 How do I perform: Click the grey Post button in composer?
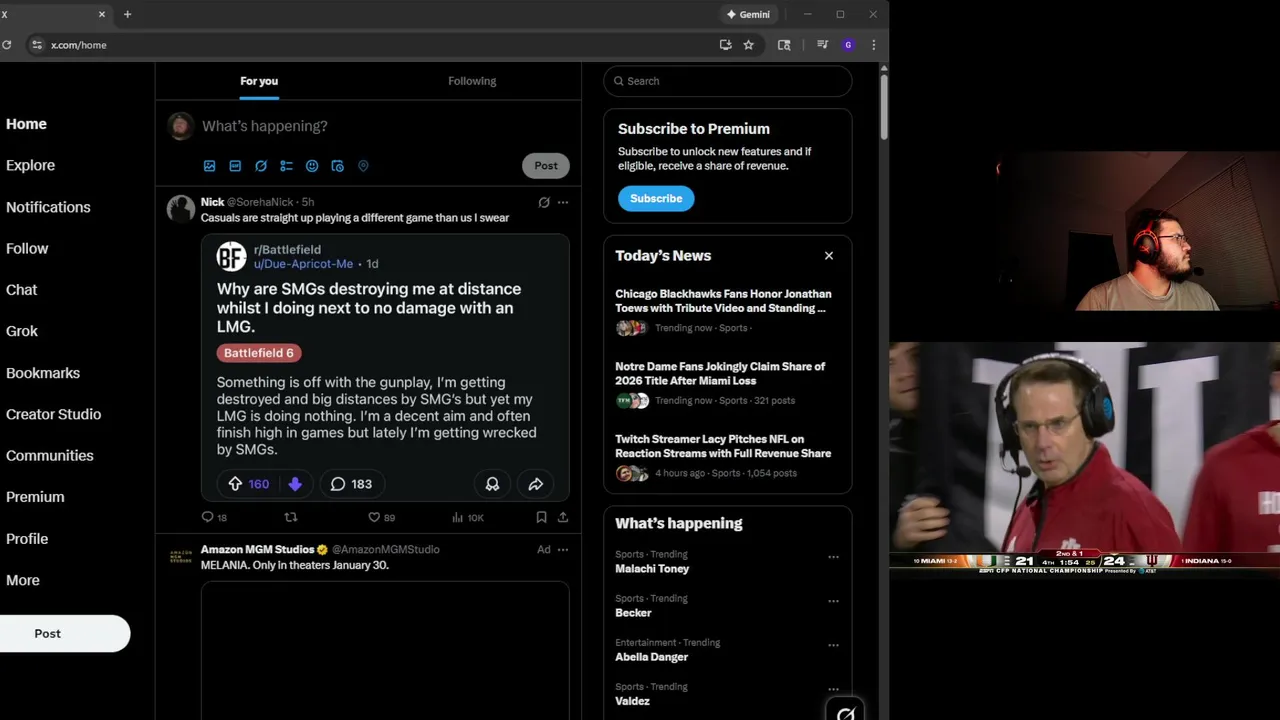(546, 166)
